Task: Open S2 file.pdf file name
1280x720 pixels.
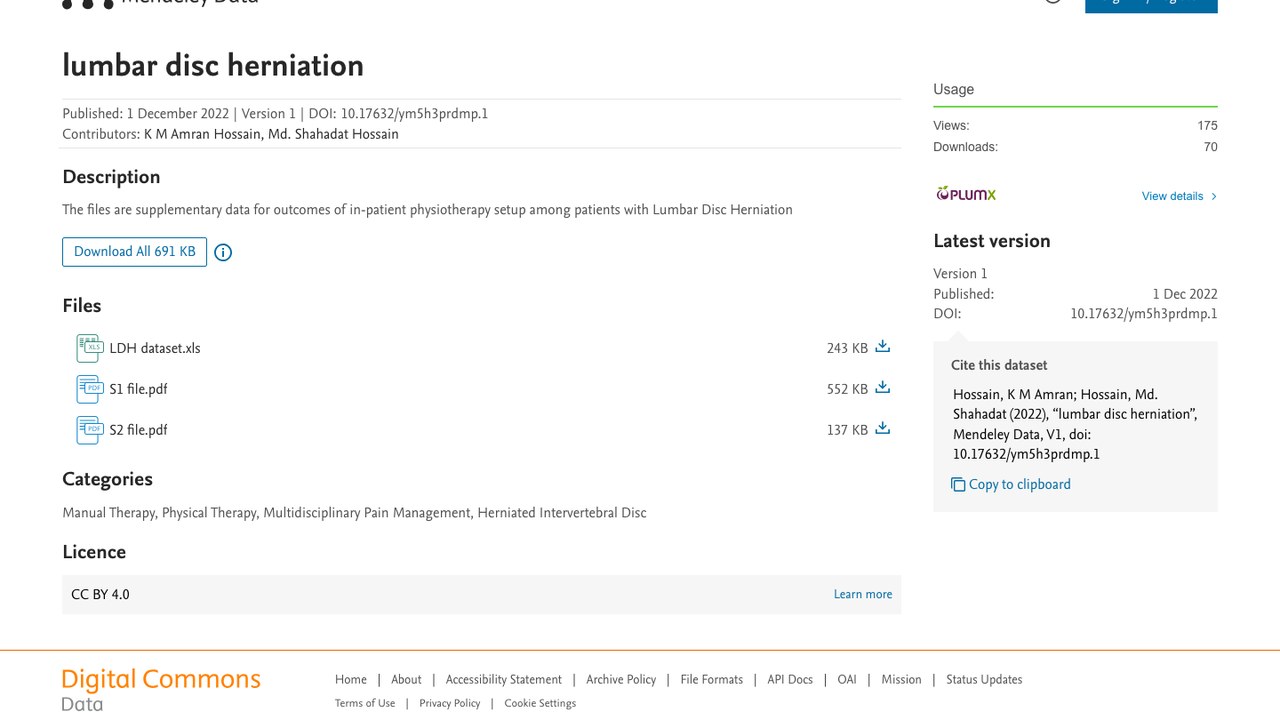Action: click(x=138, y=430)
